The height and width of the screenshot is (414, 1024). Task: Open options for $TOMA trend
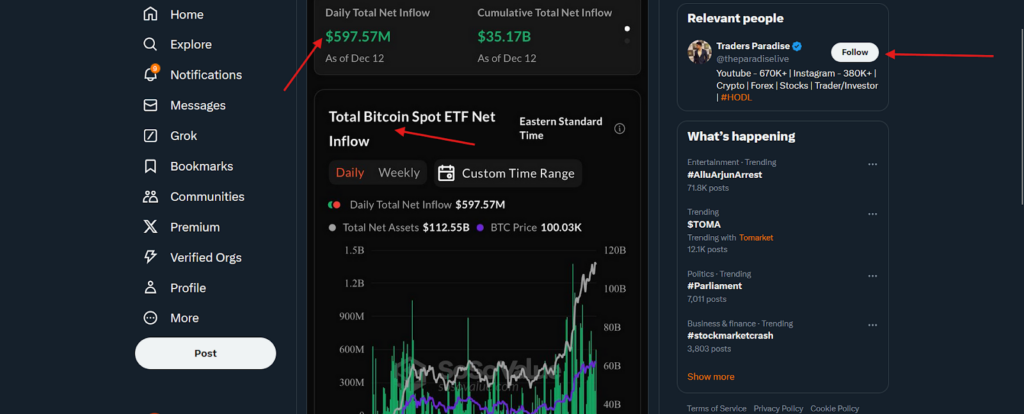pos(872,214)
